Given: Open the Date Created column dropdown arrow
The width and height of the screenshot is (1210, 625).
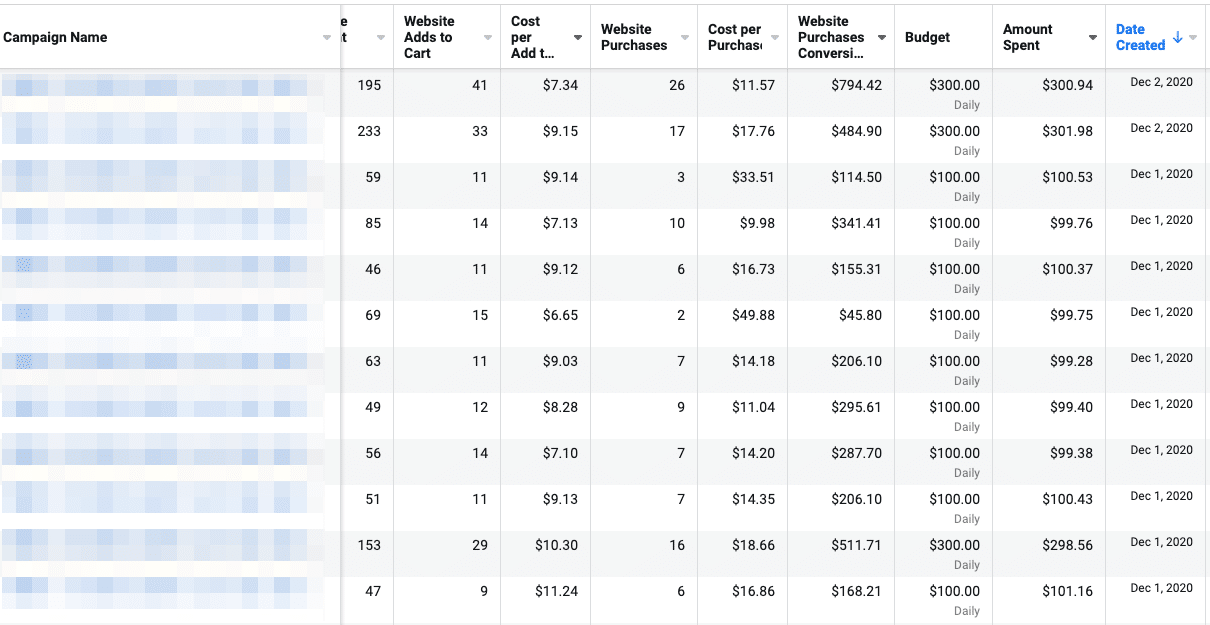Looking at the screenshot, I should click(x=1194, y=38).
